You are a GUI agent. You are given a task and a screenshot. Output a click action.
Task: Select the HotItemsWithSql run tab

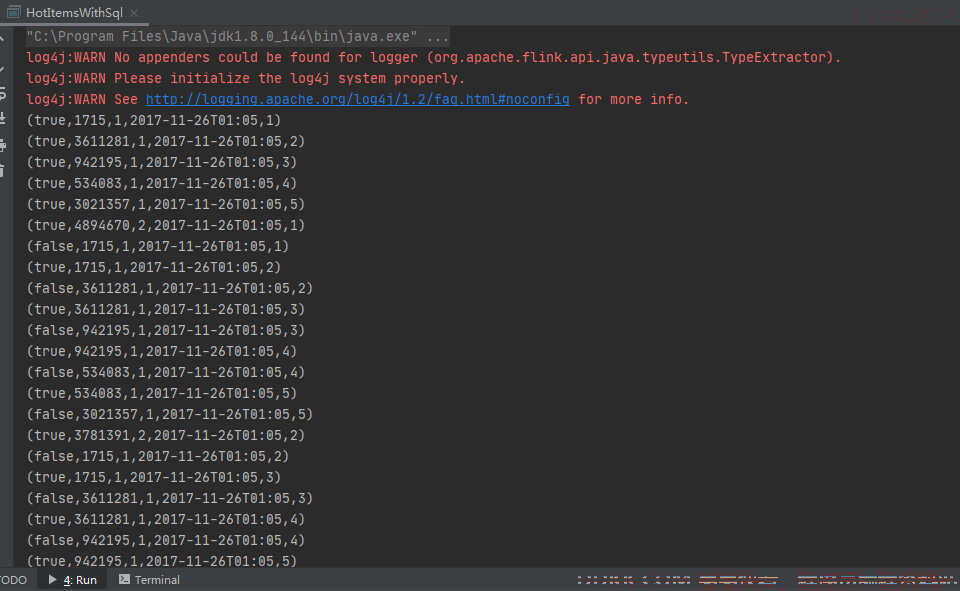(x=74, y=12)
